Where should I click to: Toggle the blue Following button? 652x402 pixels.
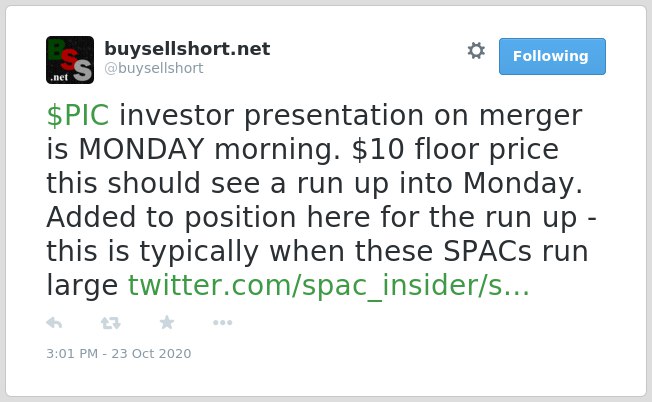(552, 57)
